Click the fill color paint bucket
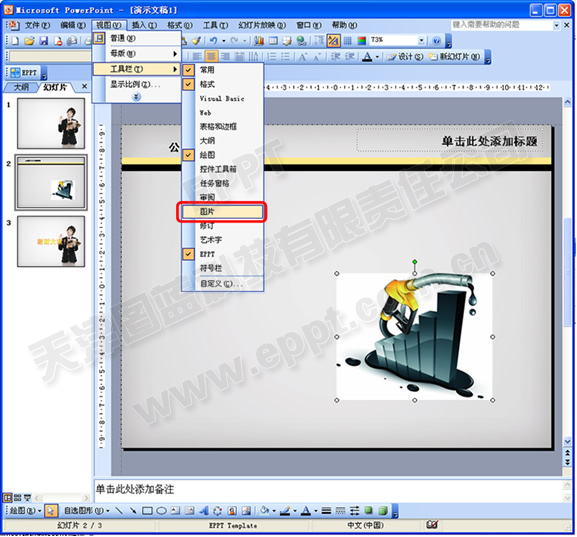The width and height of the screenshot is (577, 537). pyautogui.click(x=265, y=511)
